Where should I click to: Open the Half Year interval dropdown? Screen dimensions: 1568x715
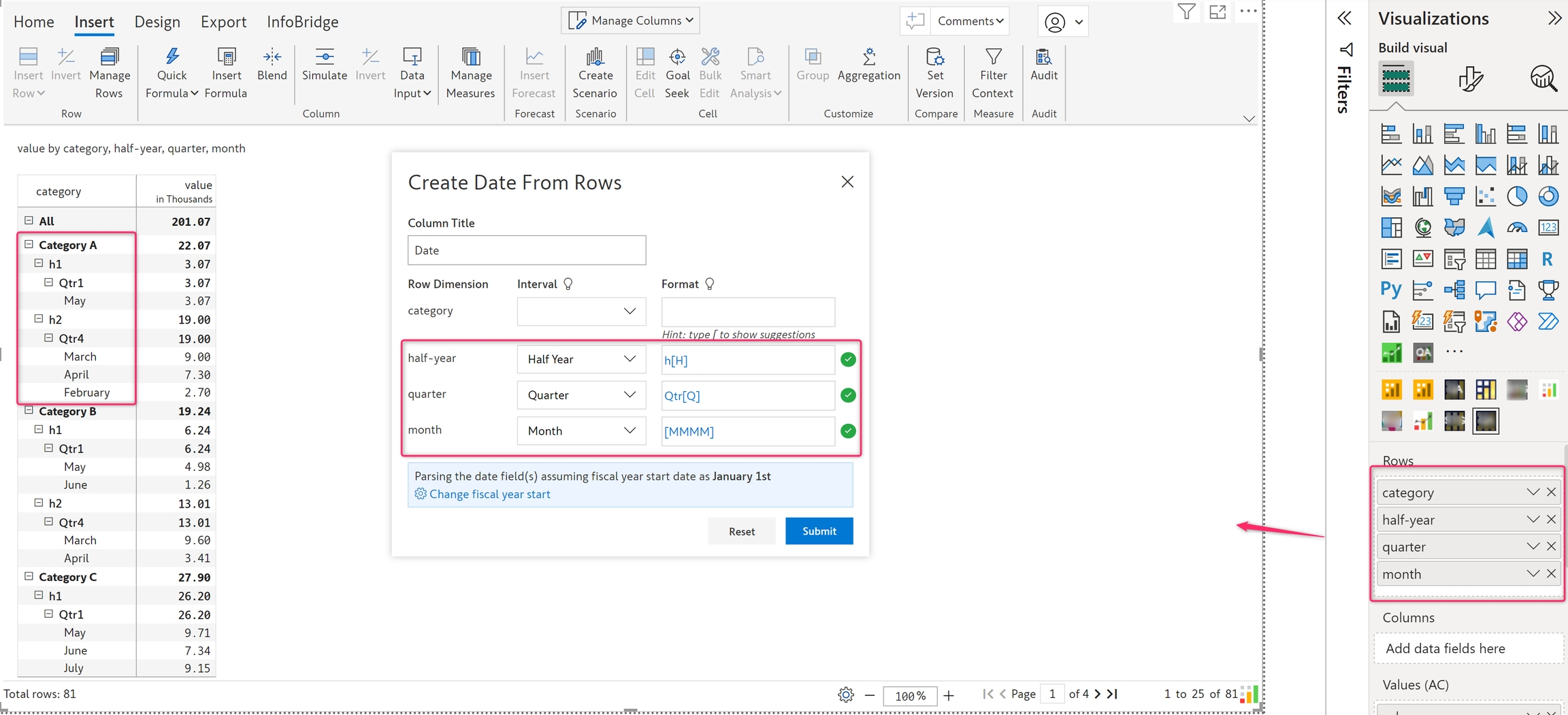click(x=581, y=359)
